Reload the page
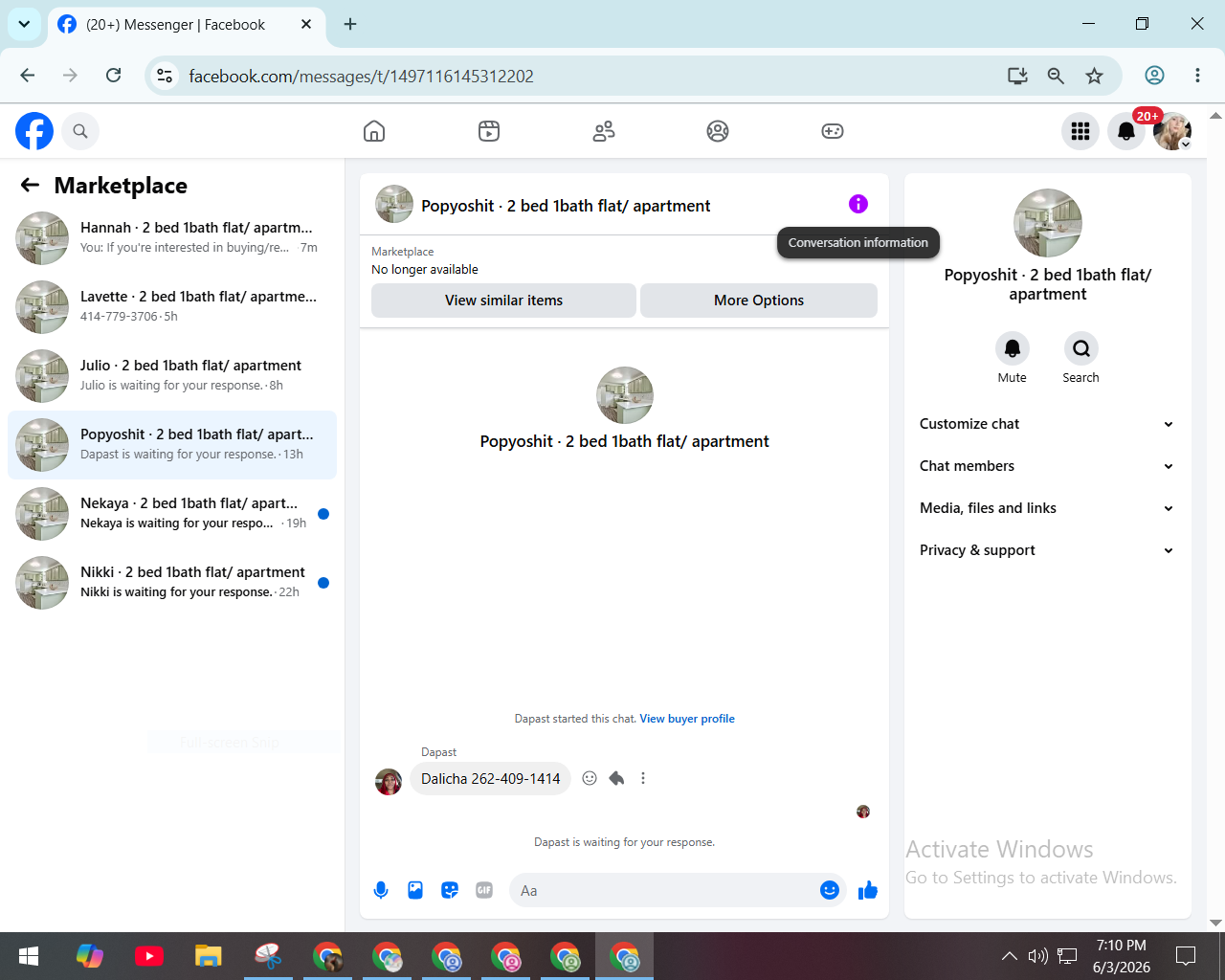The width and height of the screenshot is (1225, 980). (114, 76)
